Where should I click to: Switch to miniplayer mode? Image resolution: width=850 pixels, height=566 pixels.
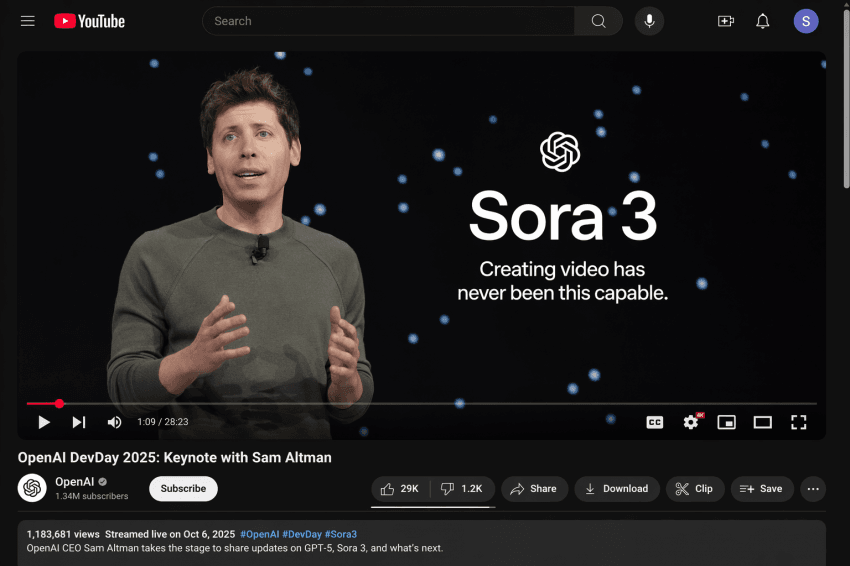click(x=726, y=422)
